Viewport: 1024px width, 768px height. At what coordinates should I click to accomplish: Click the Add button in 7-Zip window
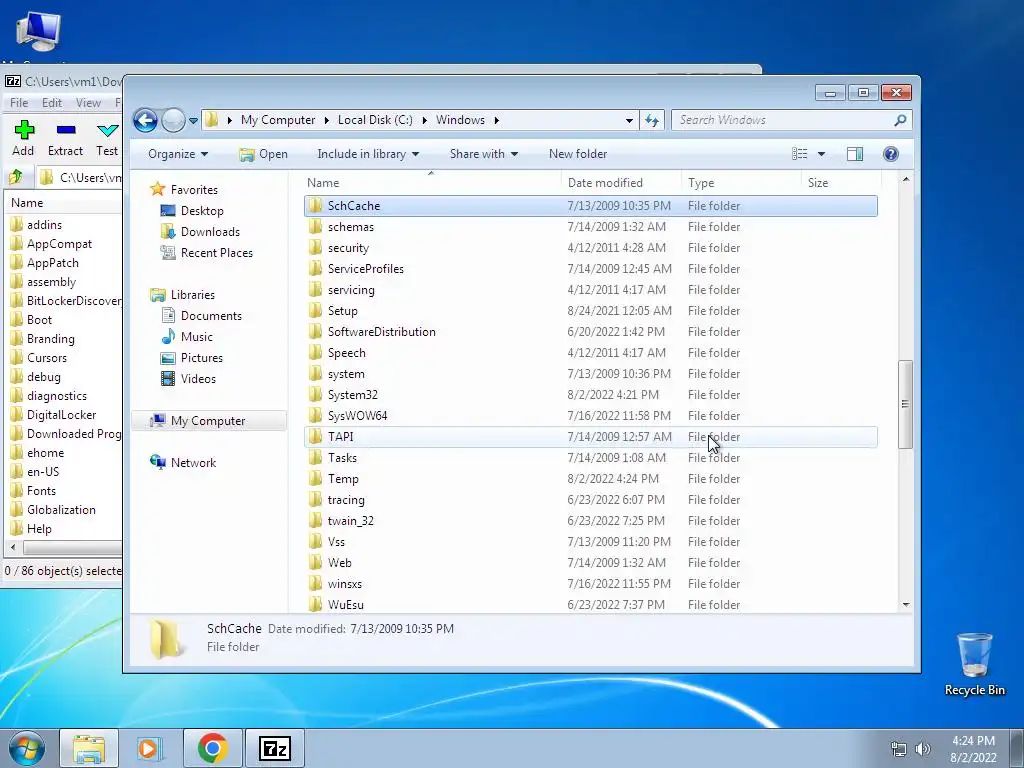point(24,138)
